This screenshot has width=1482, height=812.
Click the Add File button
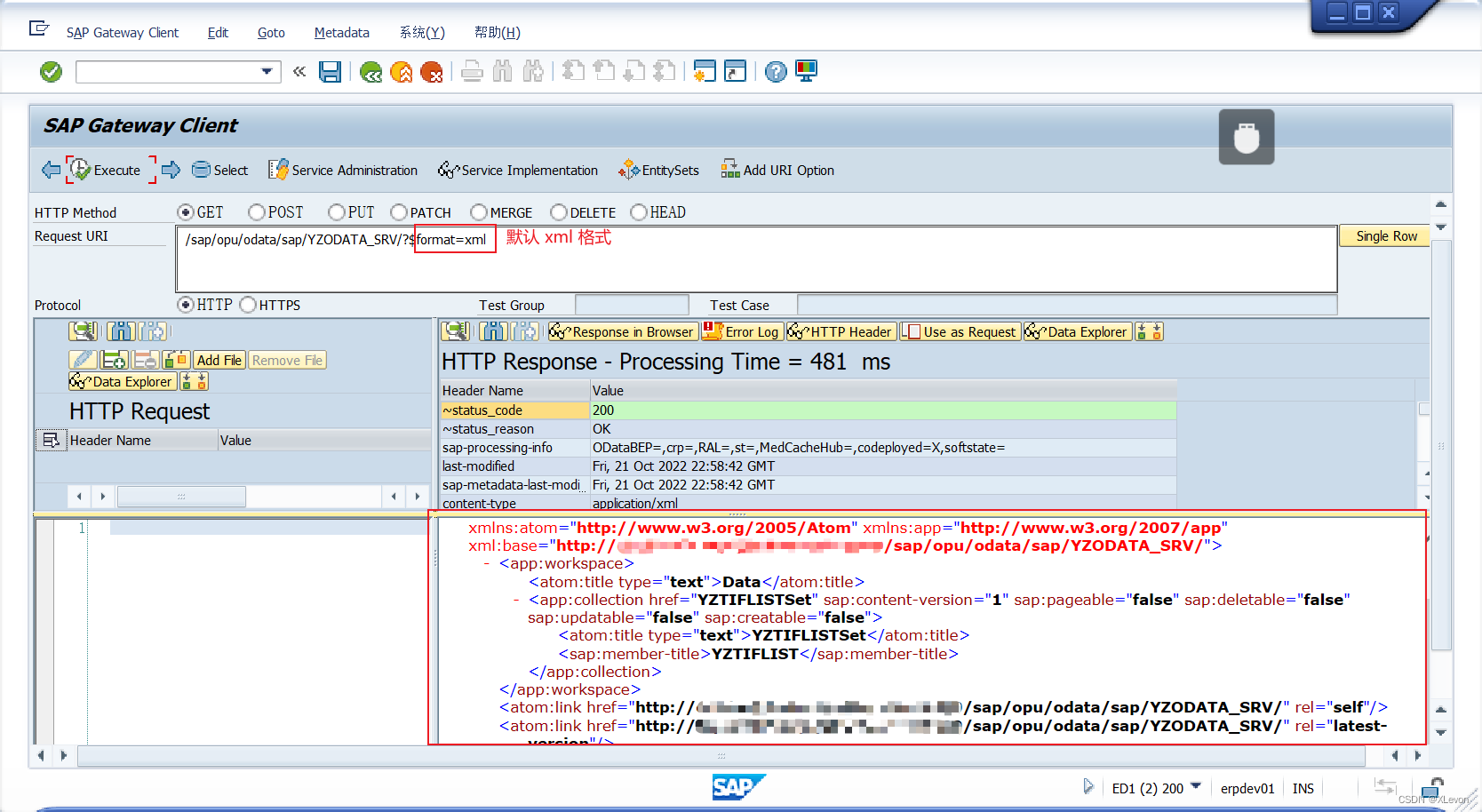(219, 360)
